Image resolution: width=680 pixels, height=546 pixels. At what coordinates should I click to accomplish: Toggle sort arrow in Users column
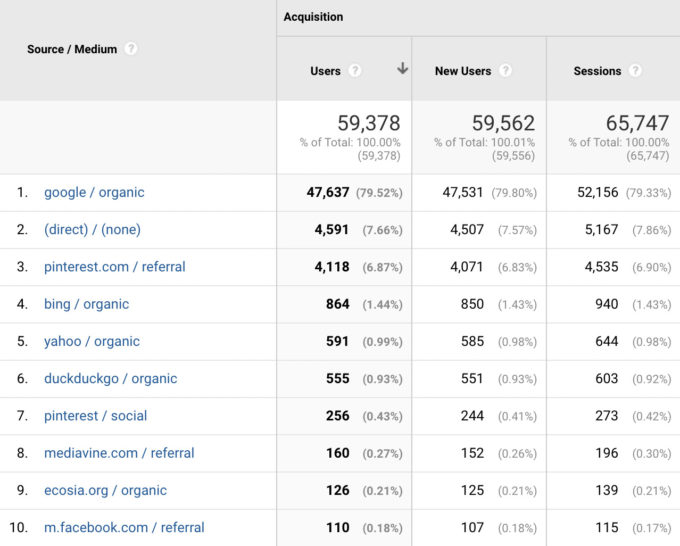pyautogui.click(x=402, y=68)
